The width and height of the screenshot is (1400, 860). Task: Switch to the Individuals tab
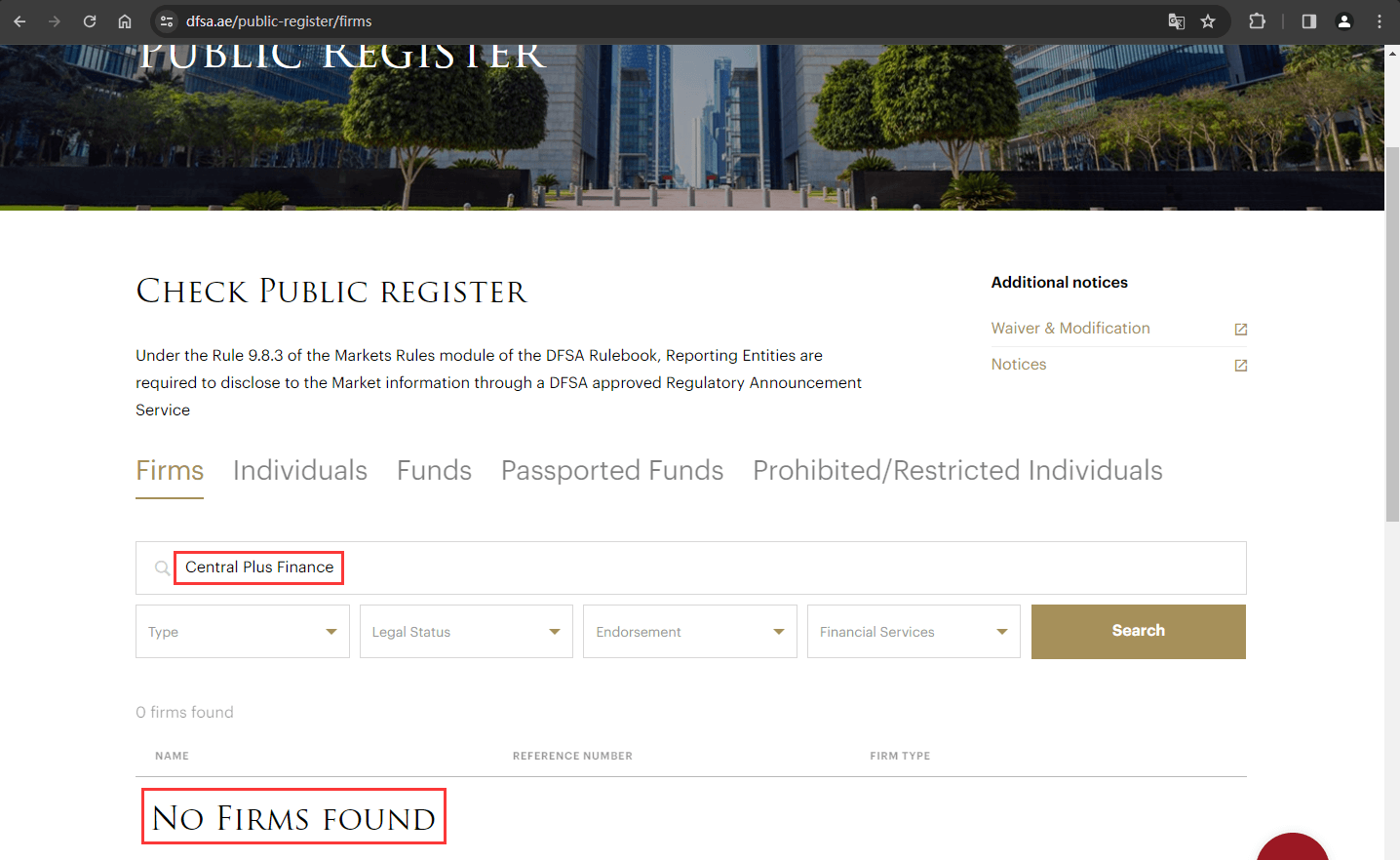tap(300, 471)
